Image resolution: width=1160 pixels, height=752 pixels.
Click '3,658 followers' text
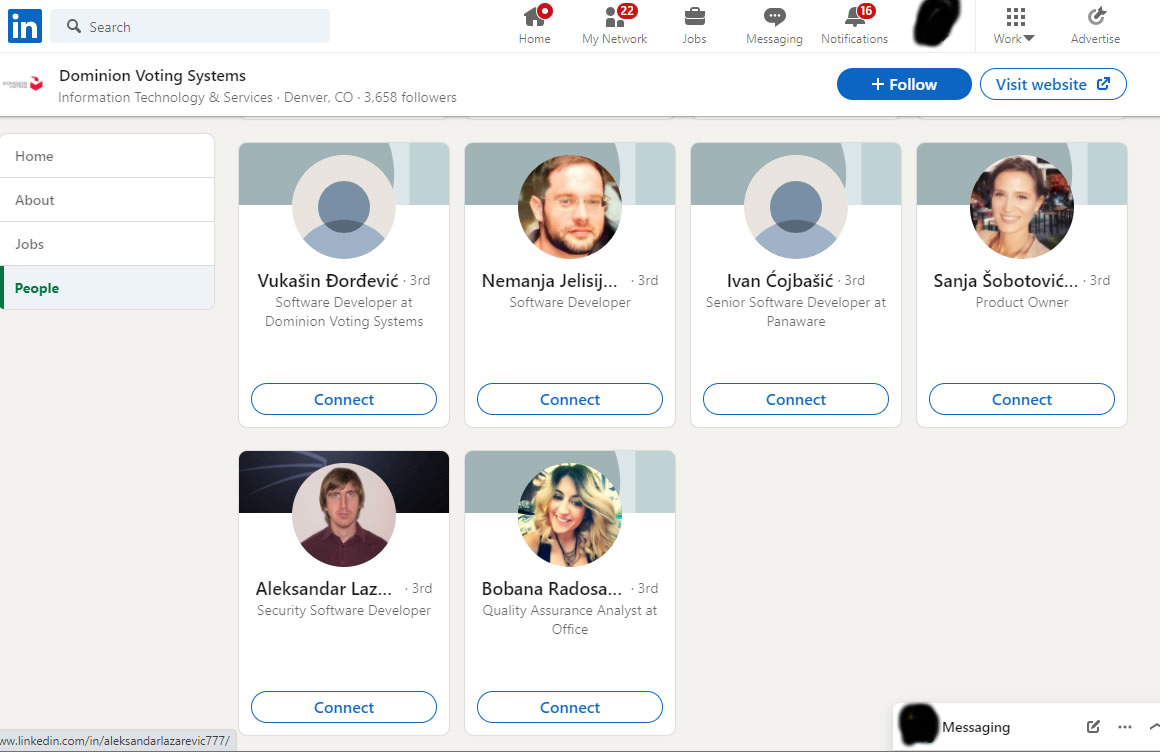click(x=410, y=97)
